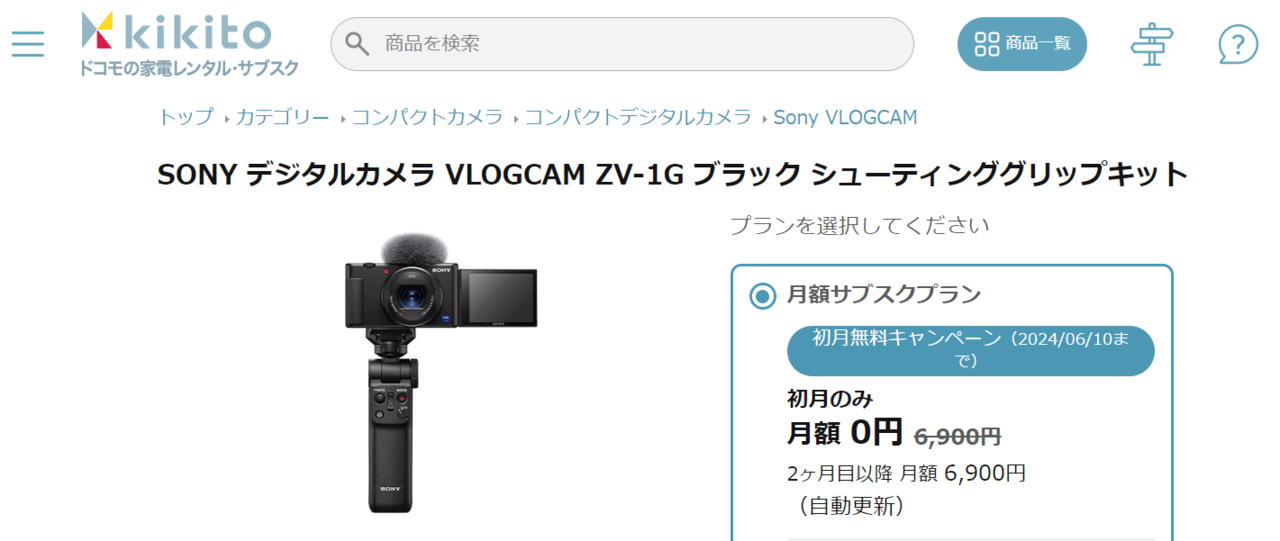
Task: Open the コンパクトカメラ breadcrumb link
Action: (x=427, y=117)
